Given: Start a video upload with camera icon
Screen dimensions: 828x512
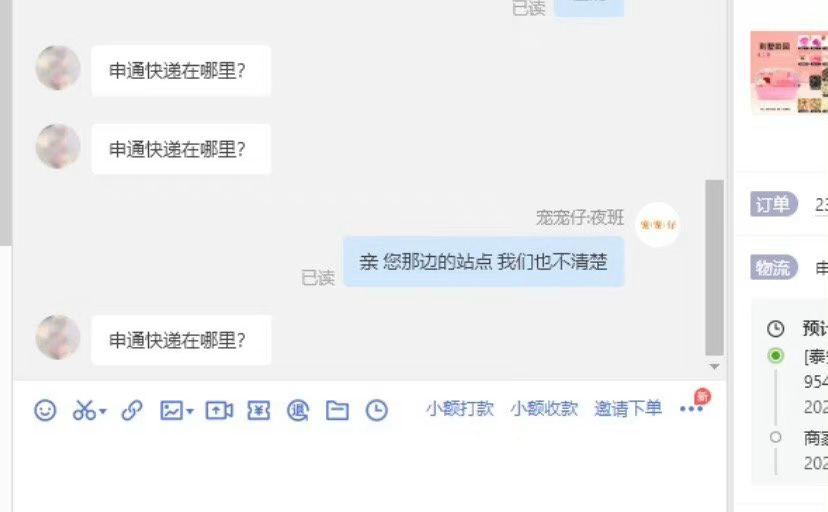Looking at the screenshot, I should [x=219, y=410].
